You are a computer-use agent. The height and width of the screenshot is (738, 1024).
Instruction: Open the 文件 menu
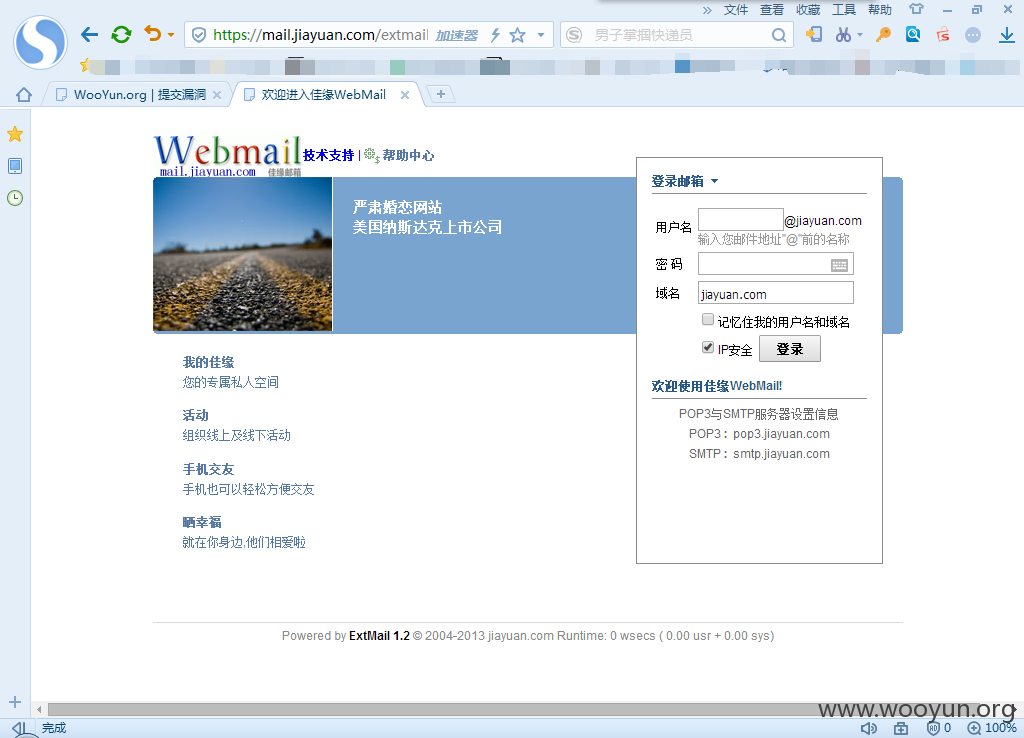coord(735,10)
